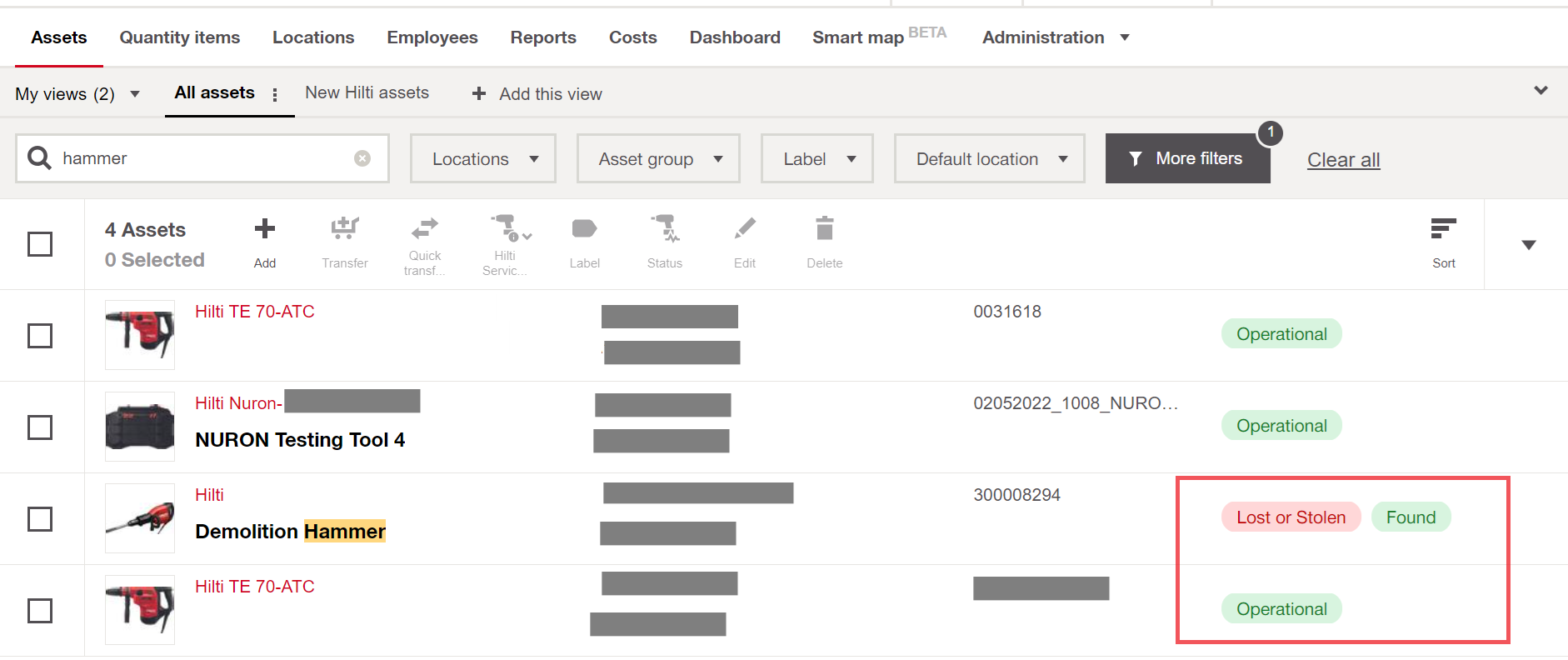Click Operational badge in the NURON Testing Tool 4 row
This screenshot has width=1568, height=660.
[1282, 426]
